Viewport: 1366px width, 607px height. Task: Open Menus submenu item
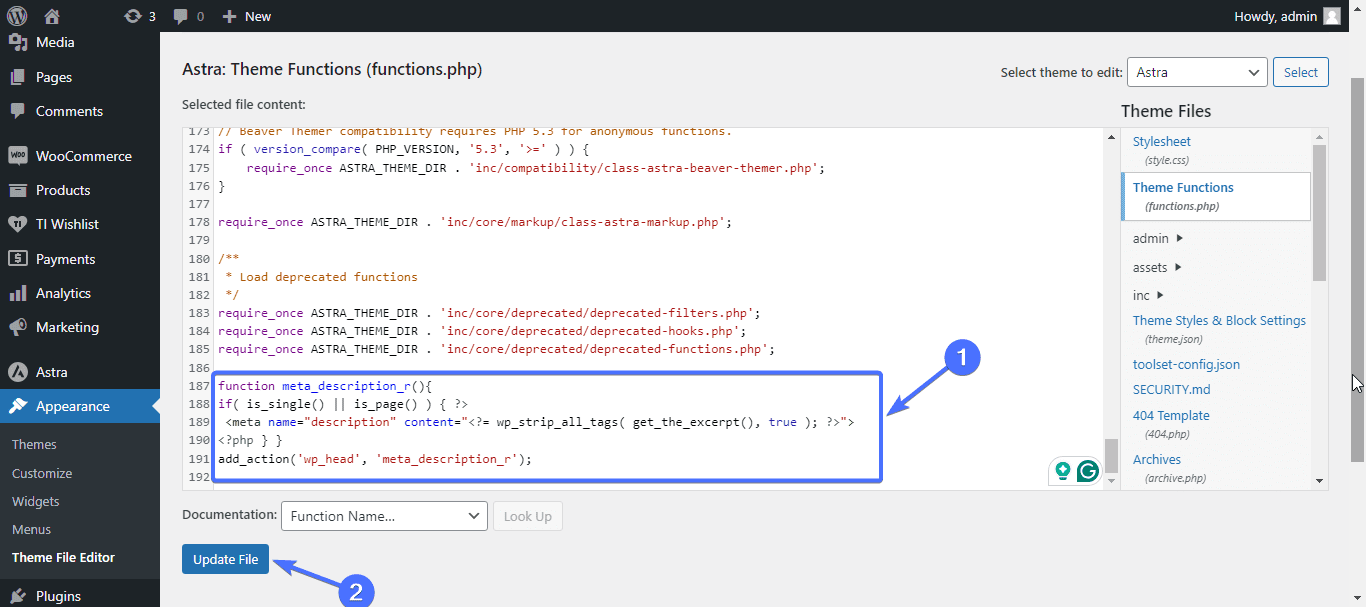coord(31,529)
